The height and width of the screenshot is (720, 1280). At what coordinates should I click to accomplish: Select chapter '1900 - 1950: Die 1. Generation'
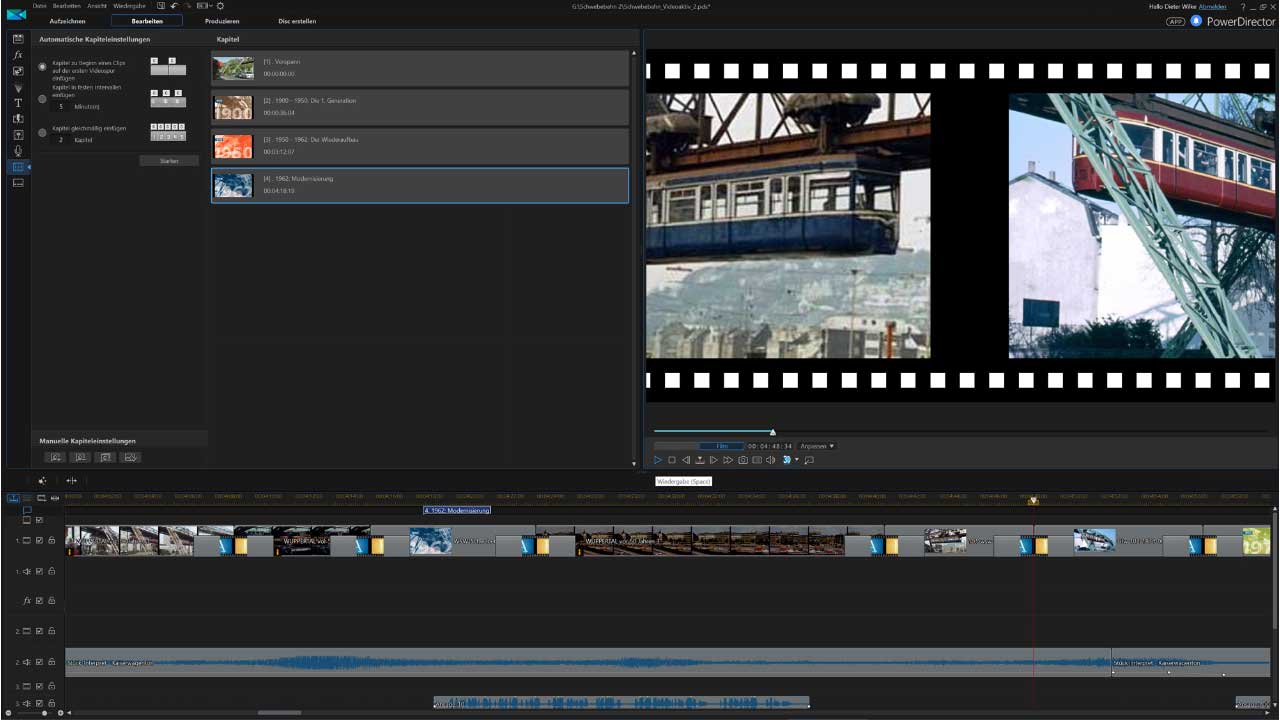tap(420, 107)
